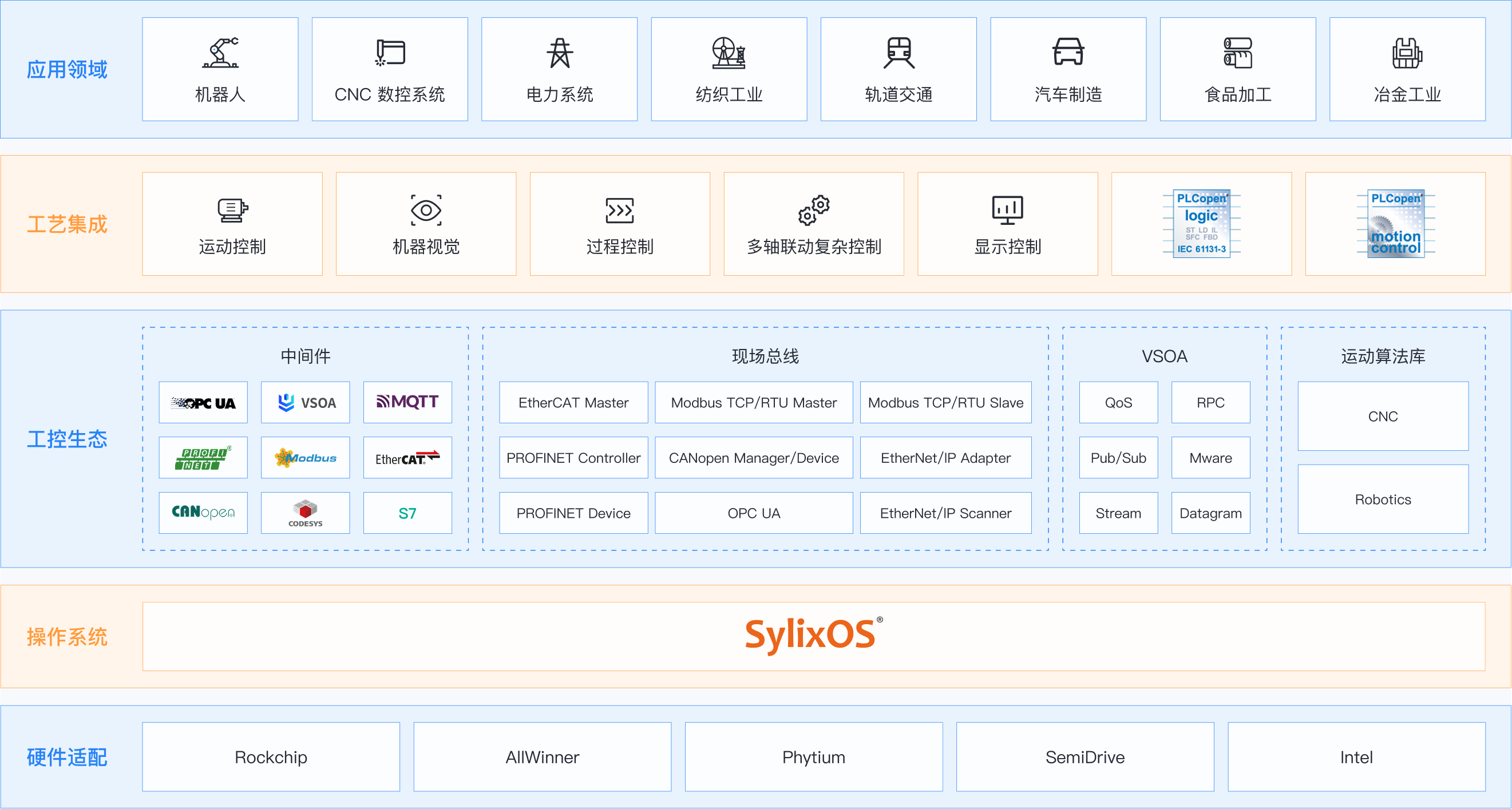1512x809 pixels.
Task: Click the 工控生态 layer label
Action: click(67, 439)
